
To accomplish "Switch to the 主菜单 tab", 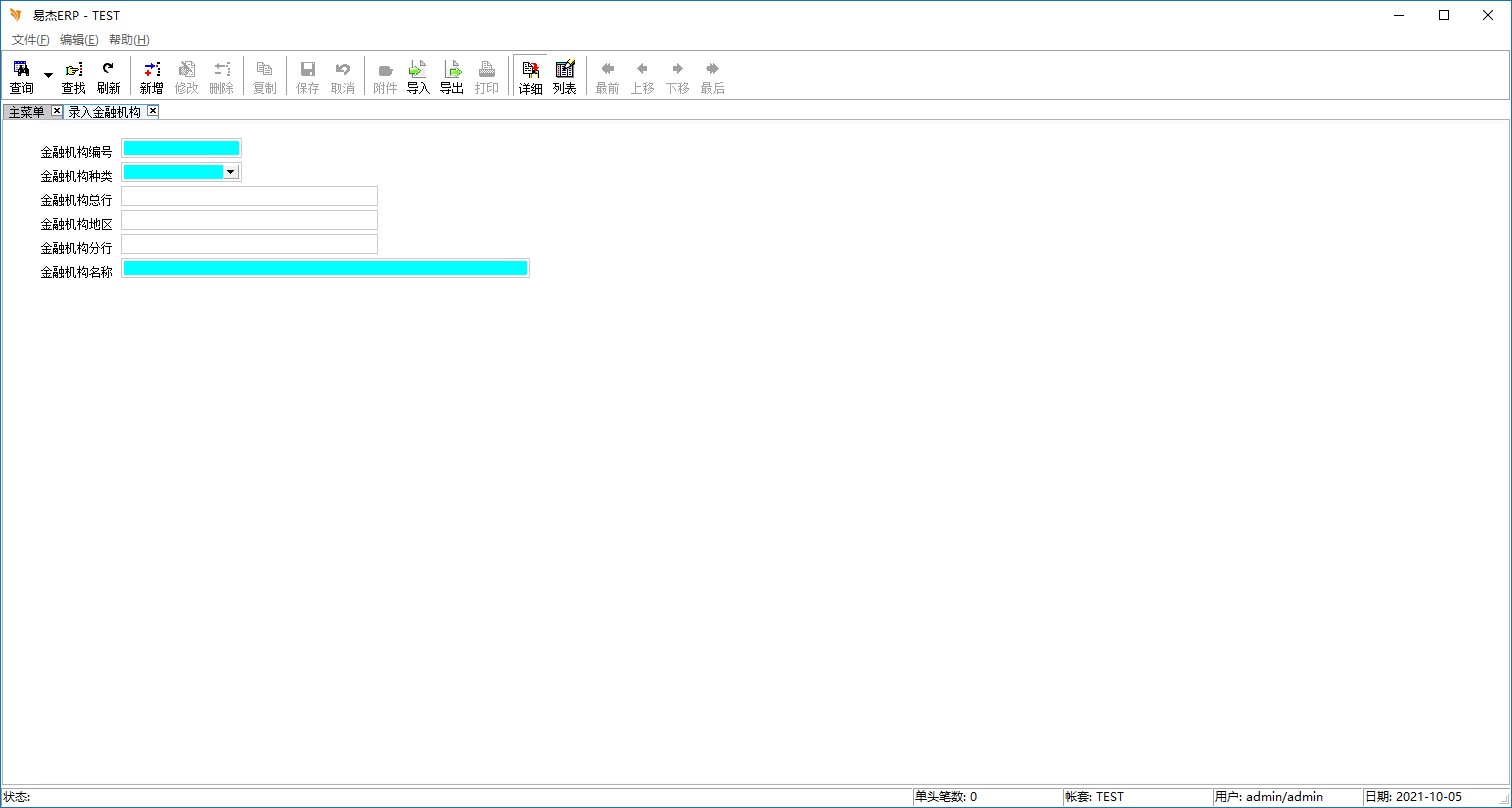I will point(26,112).
